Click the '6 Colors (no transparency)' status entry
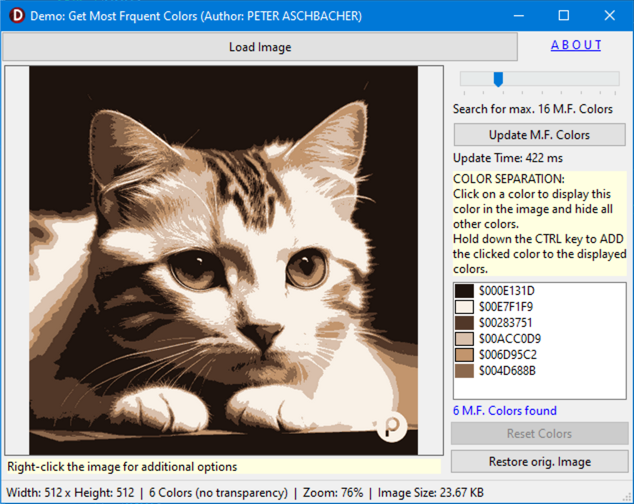This screenshot has width=634, height=504. (x=218, y=493)
